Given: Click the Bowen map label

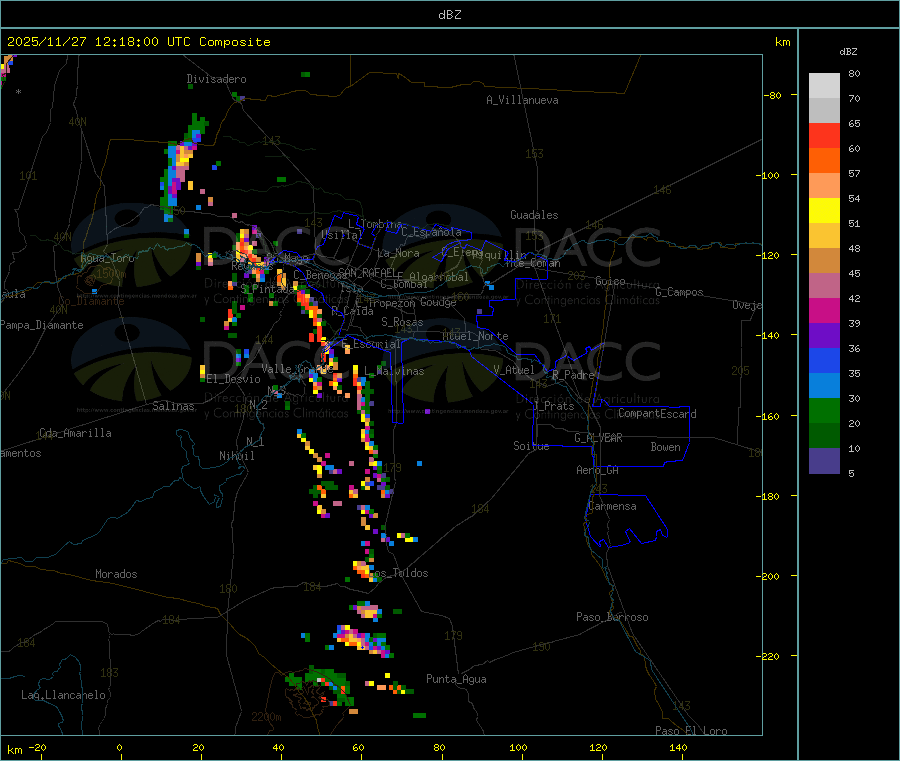Looking at the screenshot, I should pyautogui.click(x=665, y=447).
